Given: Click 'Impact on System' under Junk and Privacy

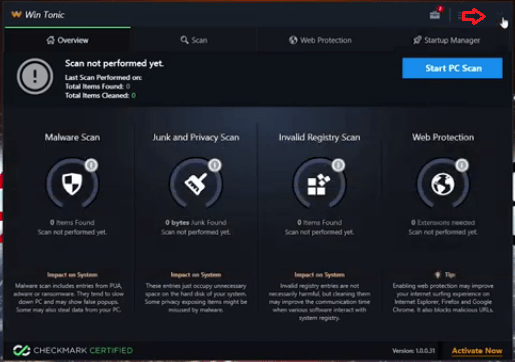Looking at the screenshot, I should pos(196,275).
